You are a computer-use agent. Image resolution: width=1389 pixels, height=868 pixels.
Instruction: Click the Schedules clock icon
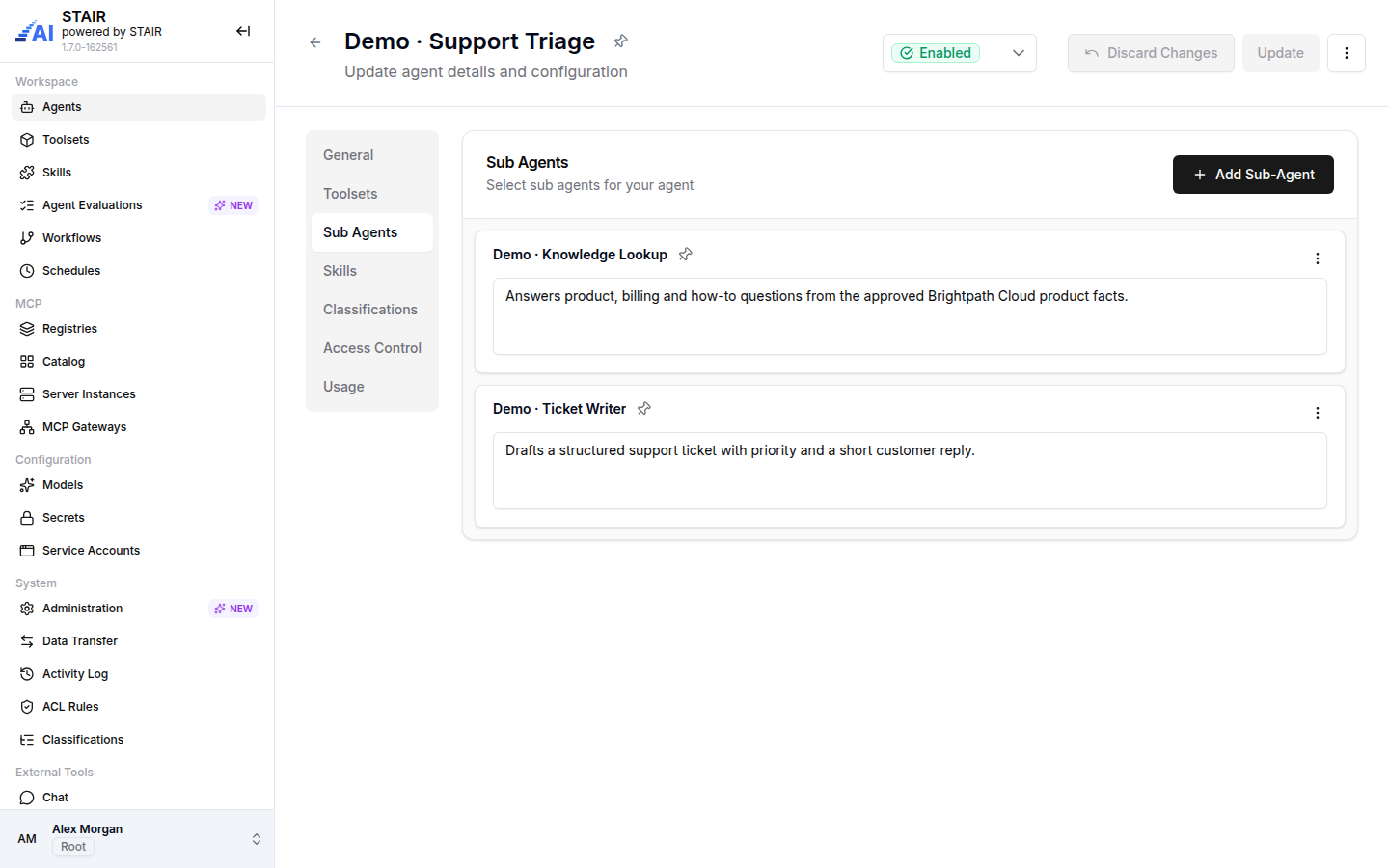(x=27, y=271)
